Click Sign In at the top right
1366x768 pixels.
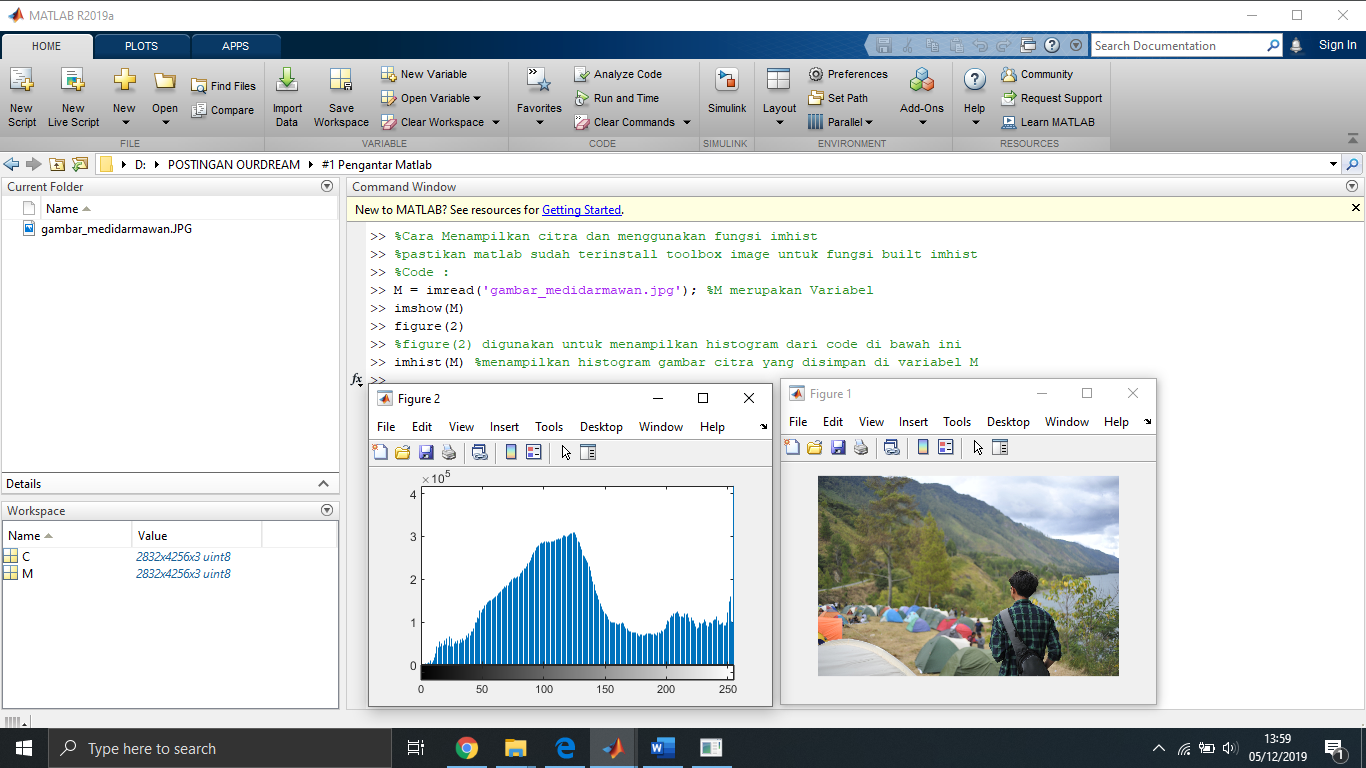[1337, 44]
